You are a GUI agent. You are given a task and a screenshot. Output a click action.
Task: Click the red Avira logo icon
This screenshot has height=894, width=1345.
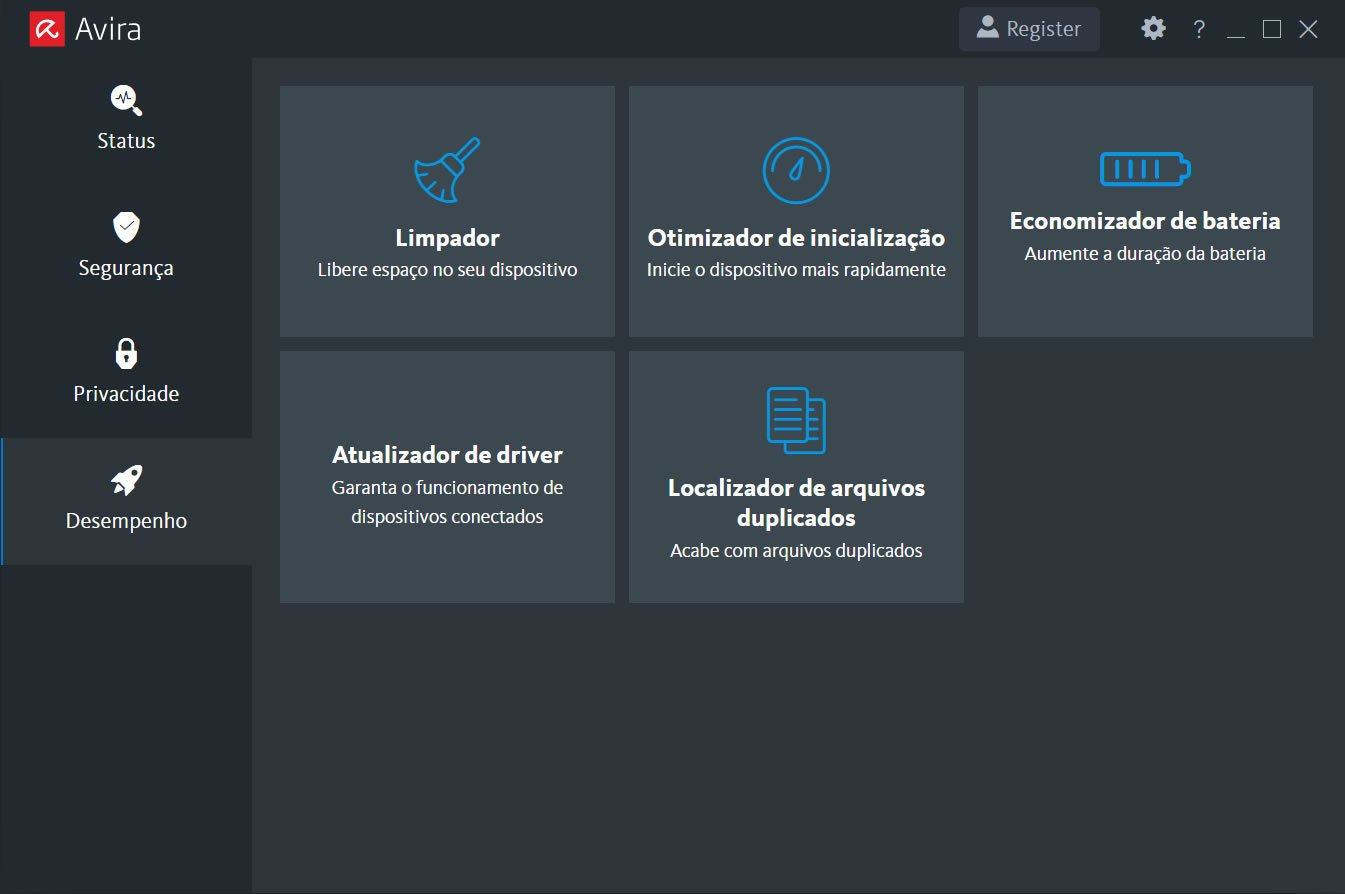47,29
